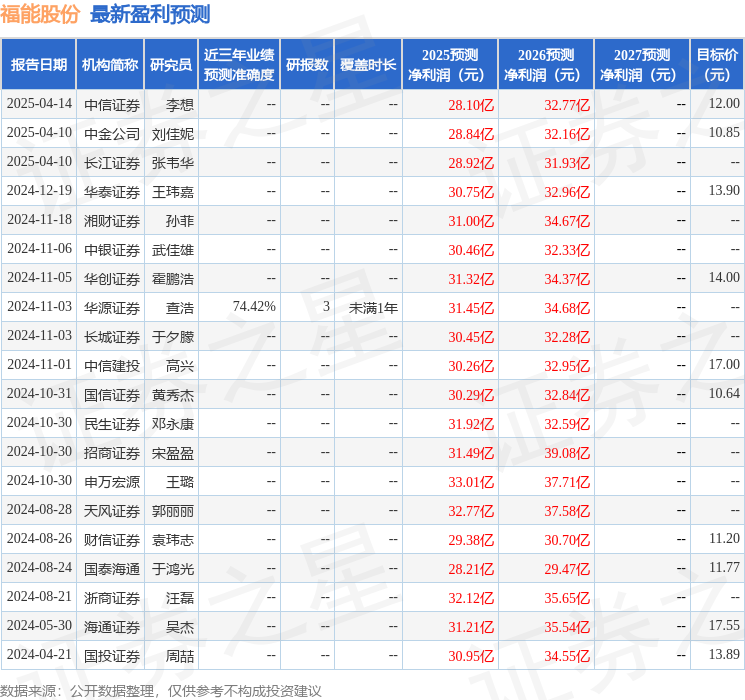Image resolution: width=745 pixels, height=700 pixels.
Task: Select the 2027预测净利润 column header
Action: tap(642, 65)
